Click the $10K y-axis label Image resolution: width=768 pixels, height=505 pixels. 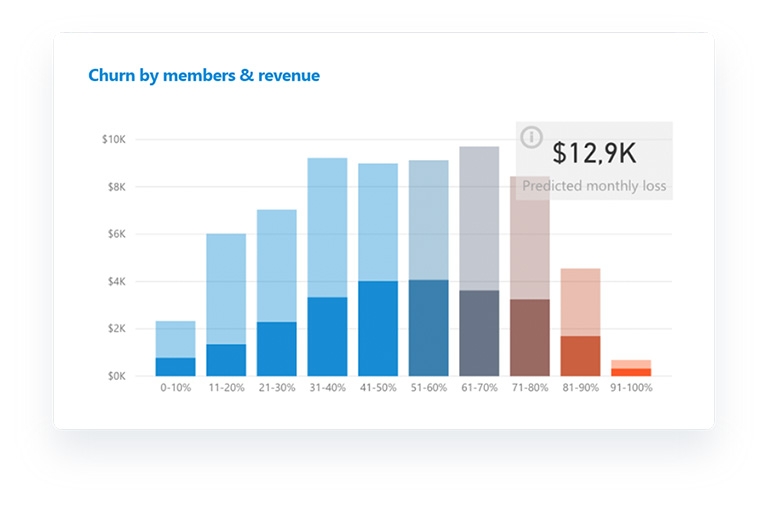pos(114,140)
